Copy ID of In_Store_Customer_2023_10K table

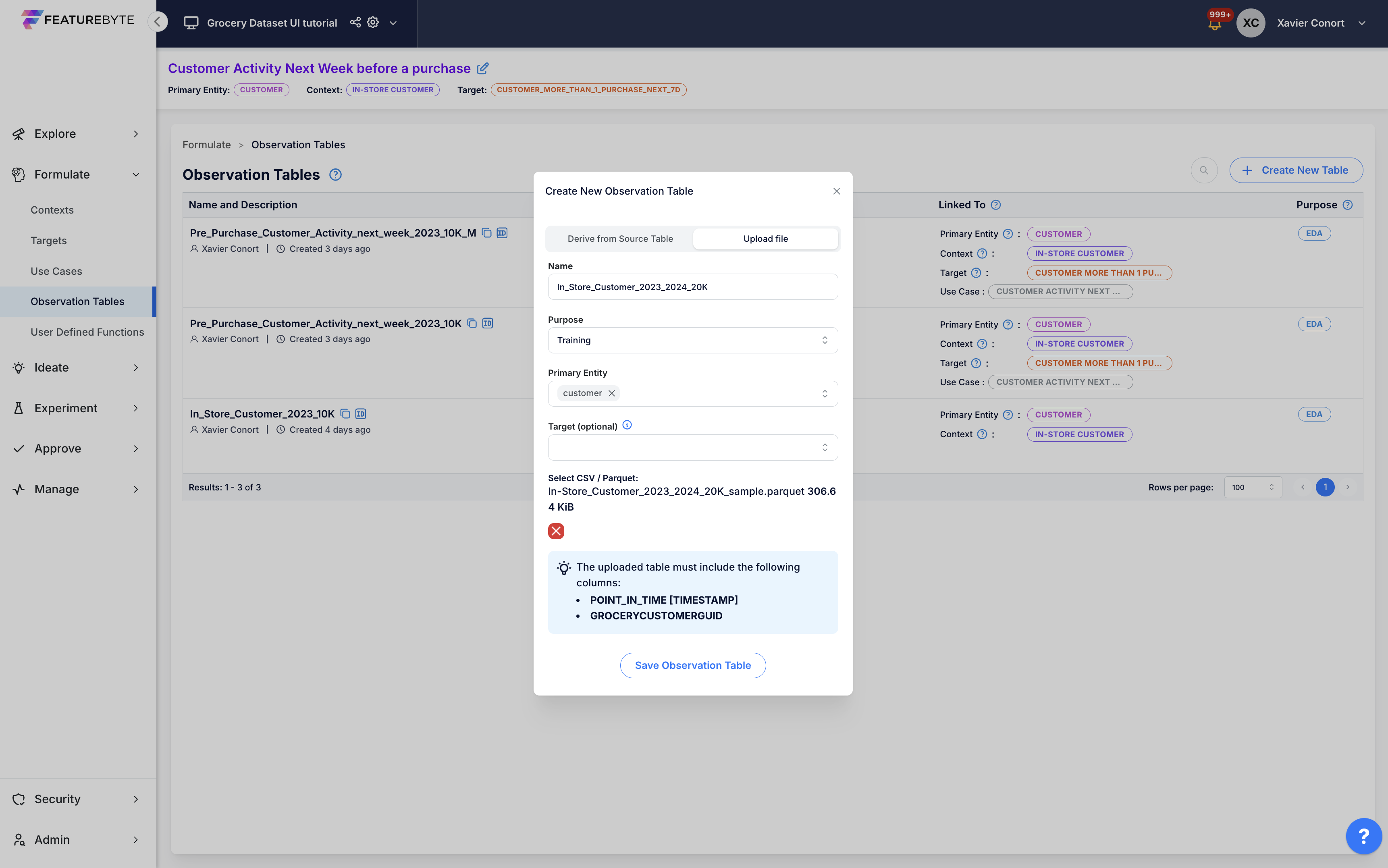(x=360, y=414)
